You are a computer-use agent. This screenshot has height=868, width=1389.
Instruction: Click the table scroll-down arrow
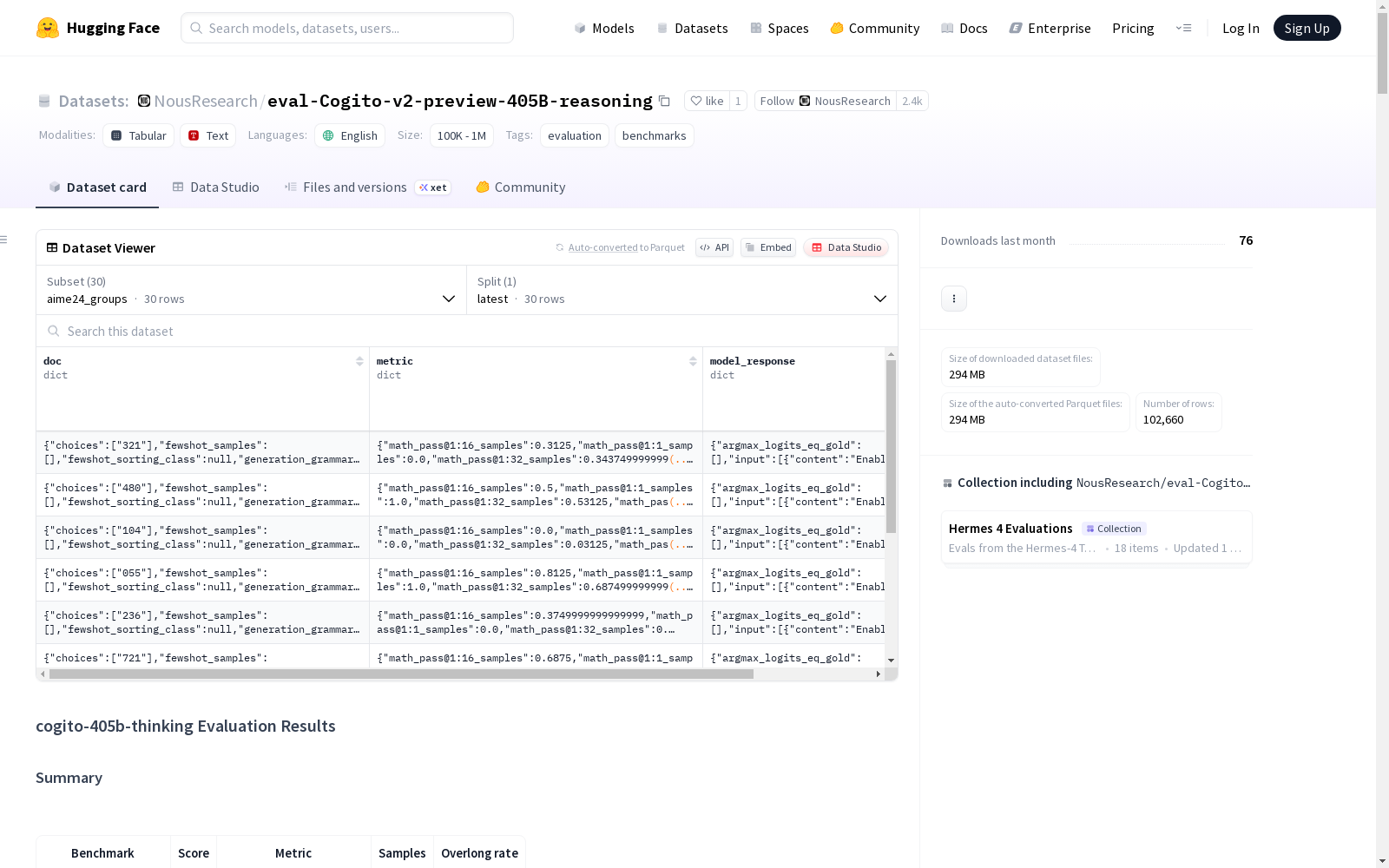click(x=891, y=661)
